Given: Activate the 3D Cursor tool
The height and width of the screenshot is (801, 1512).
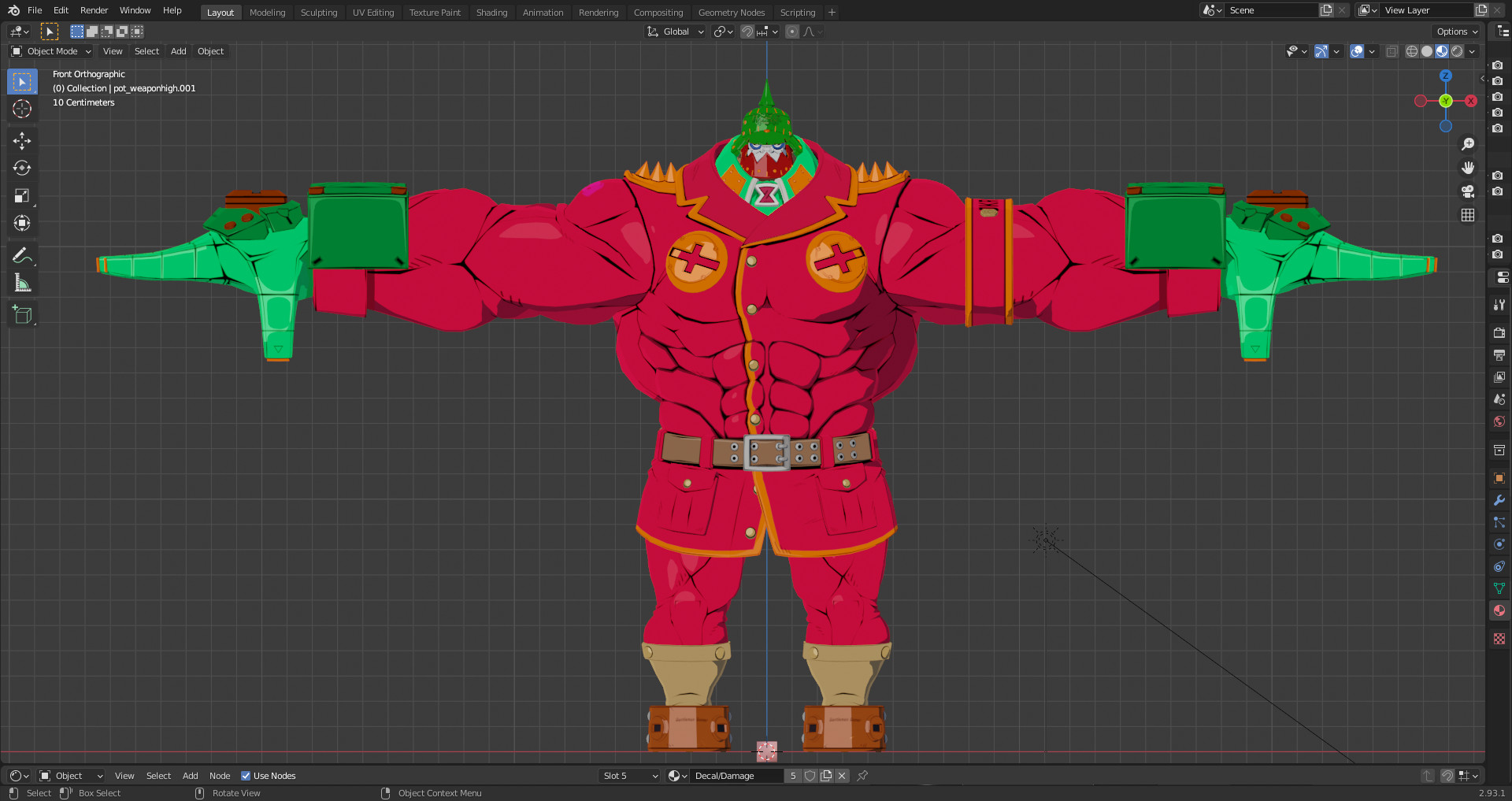Looking at the screenshot, I should [22, 109].
